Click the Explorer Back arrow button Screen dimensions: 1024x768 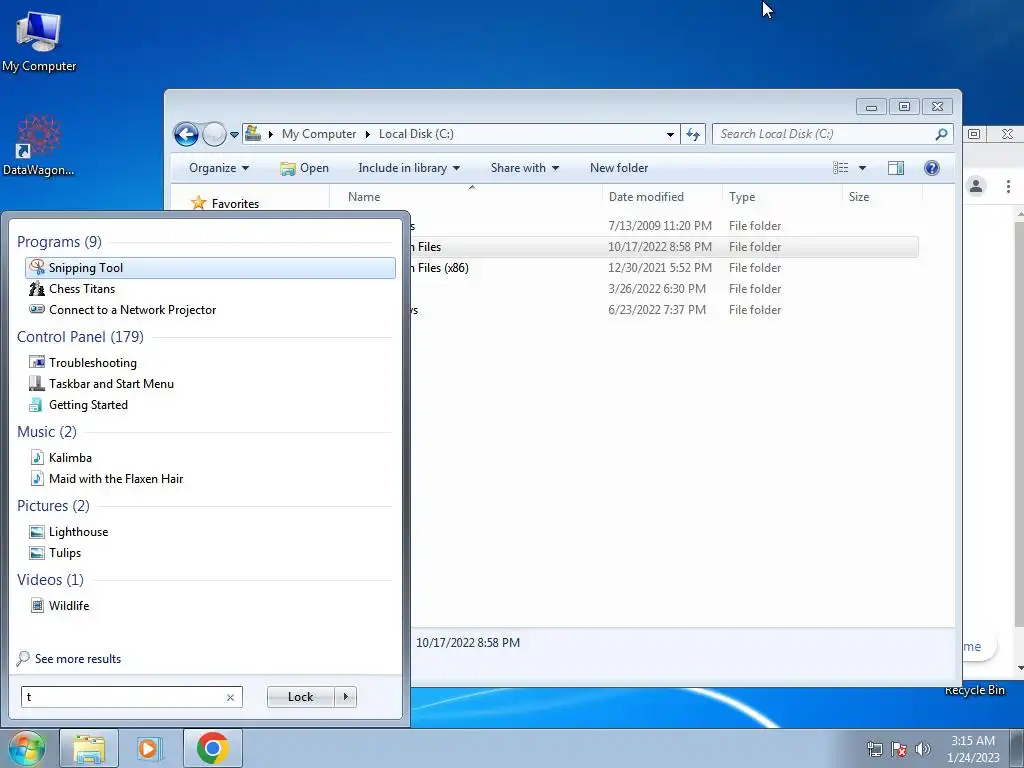coord(186,135)
